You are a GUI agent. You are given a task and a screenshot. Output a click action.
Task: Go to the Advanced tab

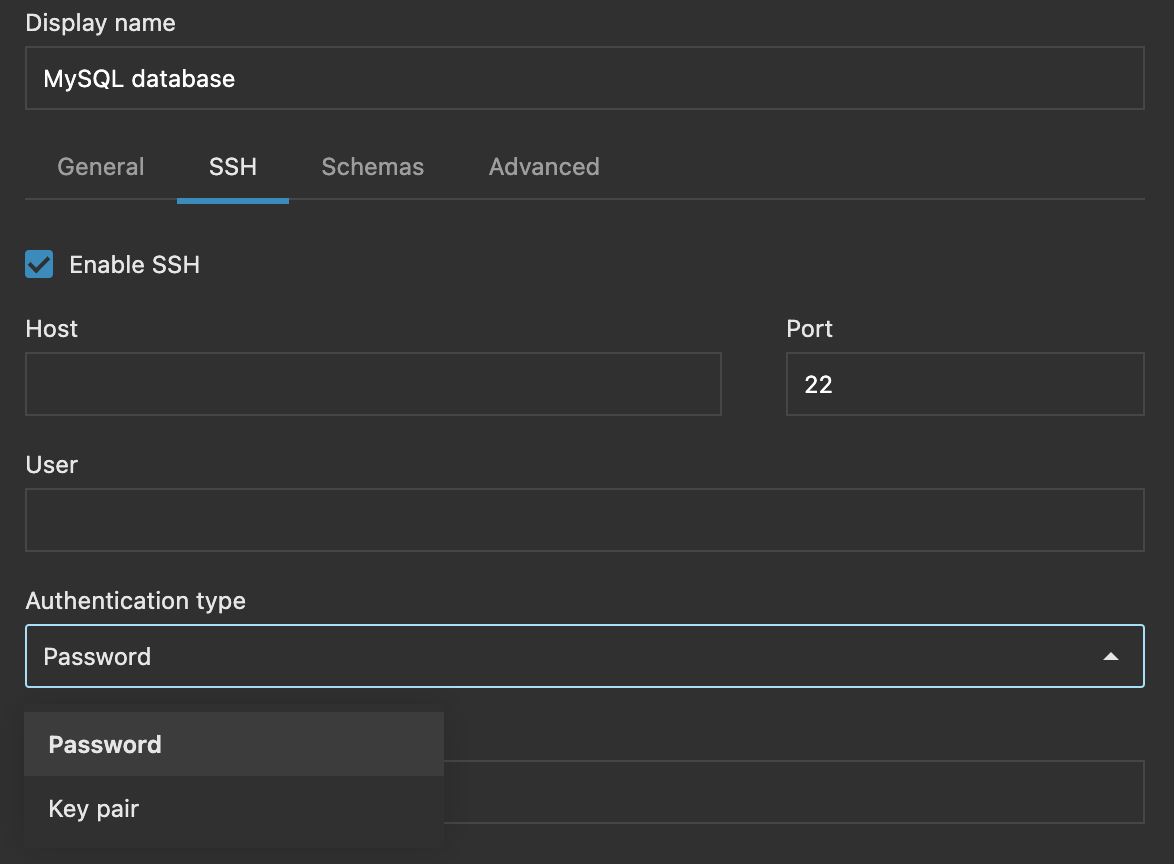544,167
